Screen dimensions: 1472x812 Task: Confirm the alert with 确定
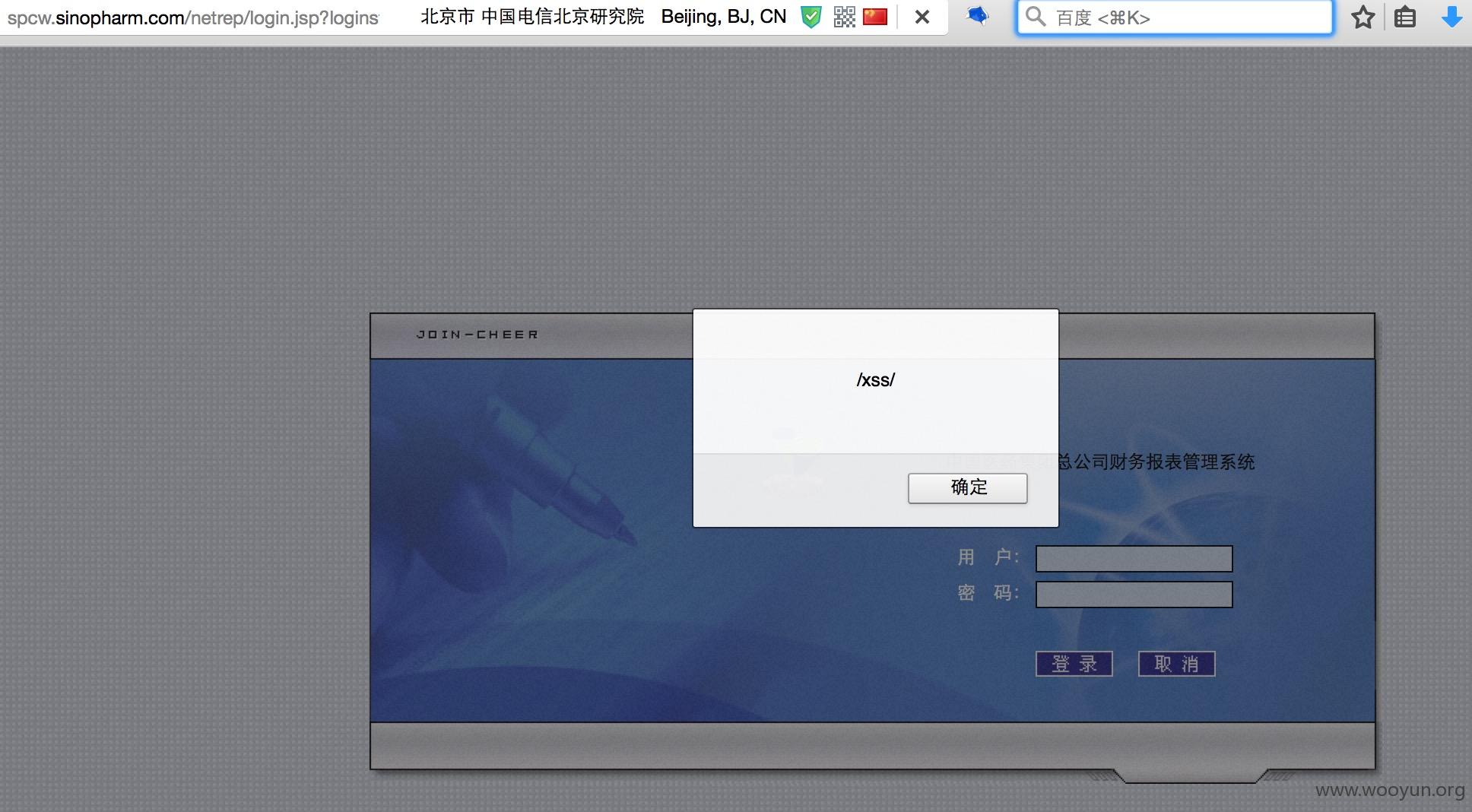click(x=967, y=488)
